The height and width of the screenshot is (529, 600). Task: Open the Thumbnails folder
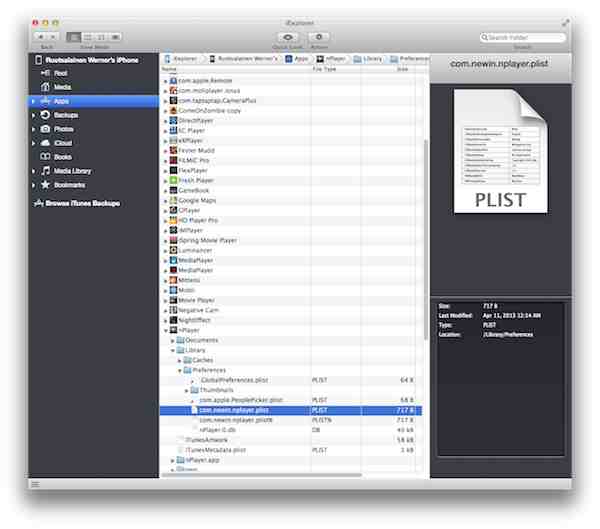(291, 390)
